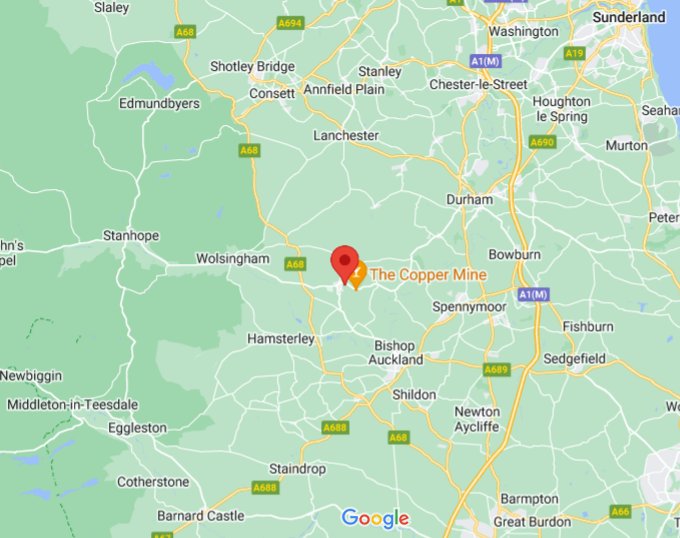680x538 pixels.
Task: Open The Copper Mine place label
Action: click(x=428, y=275)
